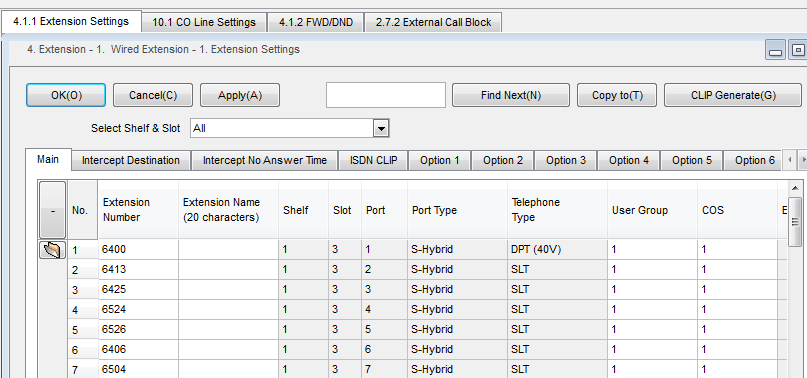This screenshot has height=378, width=807.
Task: Select extension number 6425 cell
Action: [x=138, y=290]
